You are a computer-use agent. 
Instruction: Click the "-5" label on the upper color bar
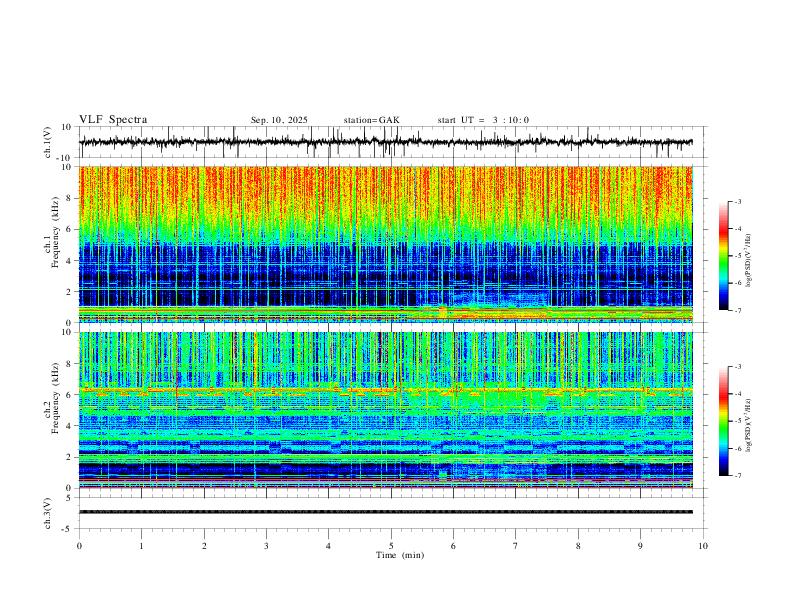(738, 256)
